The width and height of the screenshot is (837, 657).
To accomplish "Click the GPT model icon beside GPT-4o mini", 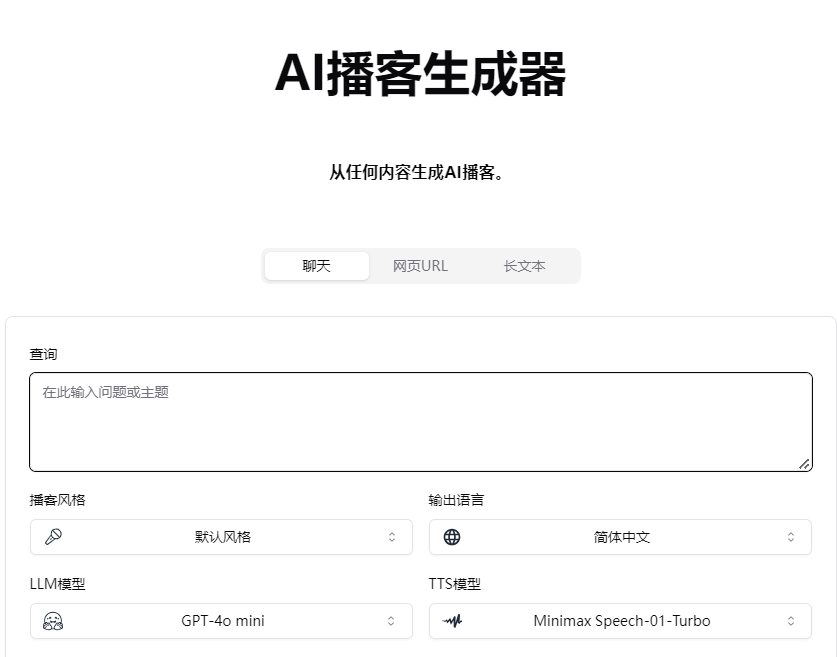I will tap(53, 621).
